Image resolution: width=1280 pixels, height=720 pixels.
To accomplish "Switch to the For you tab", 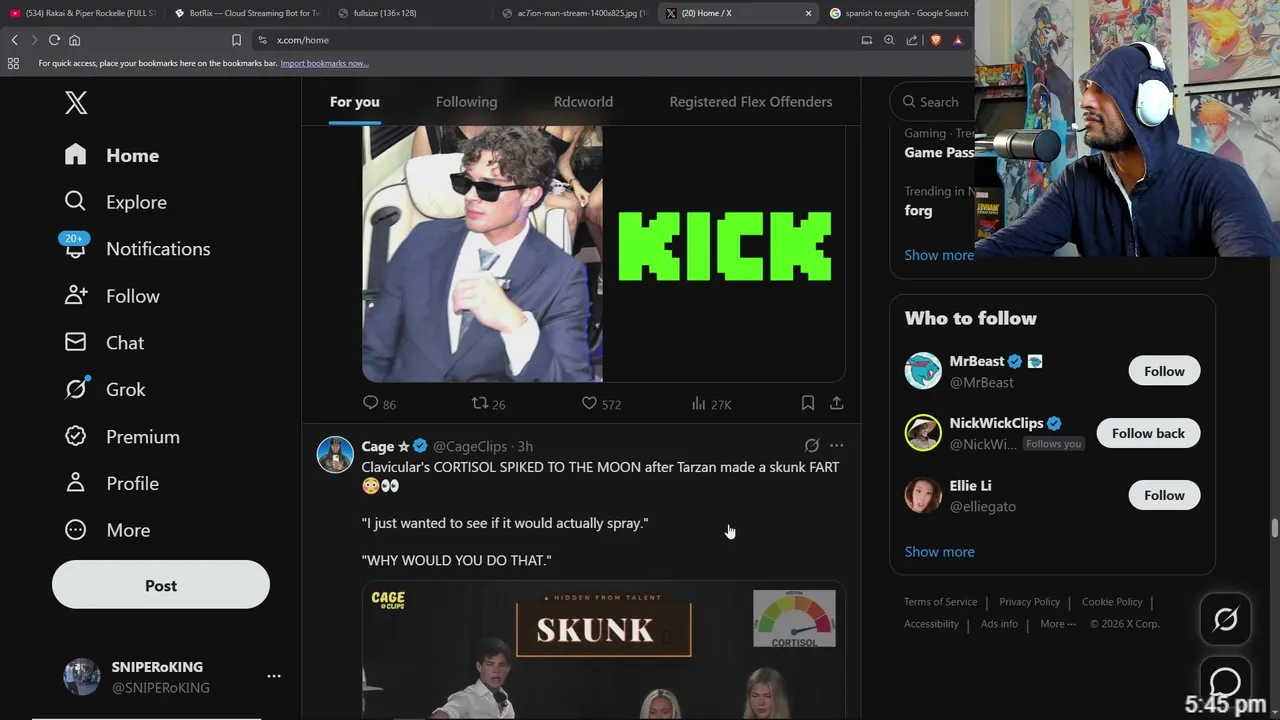I will point(355,102).
